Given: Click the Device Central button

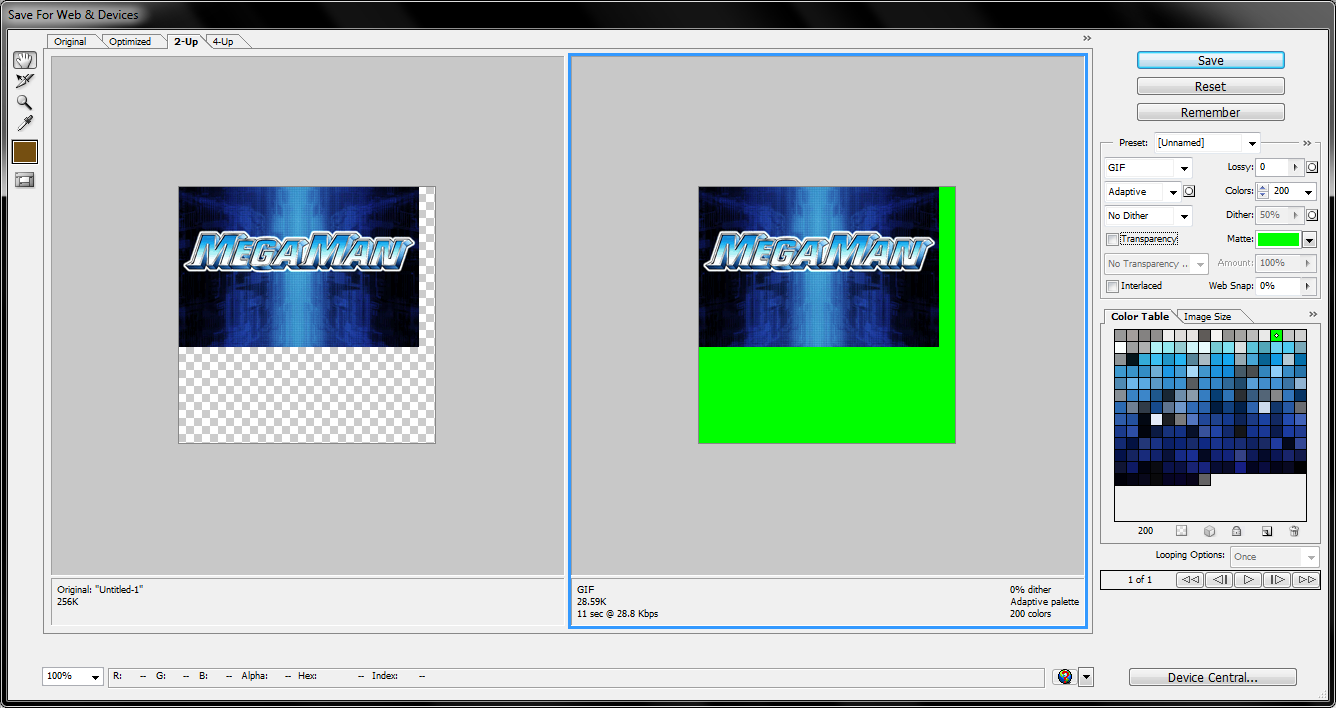Looking at the screenshot, I should 1212,678.
